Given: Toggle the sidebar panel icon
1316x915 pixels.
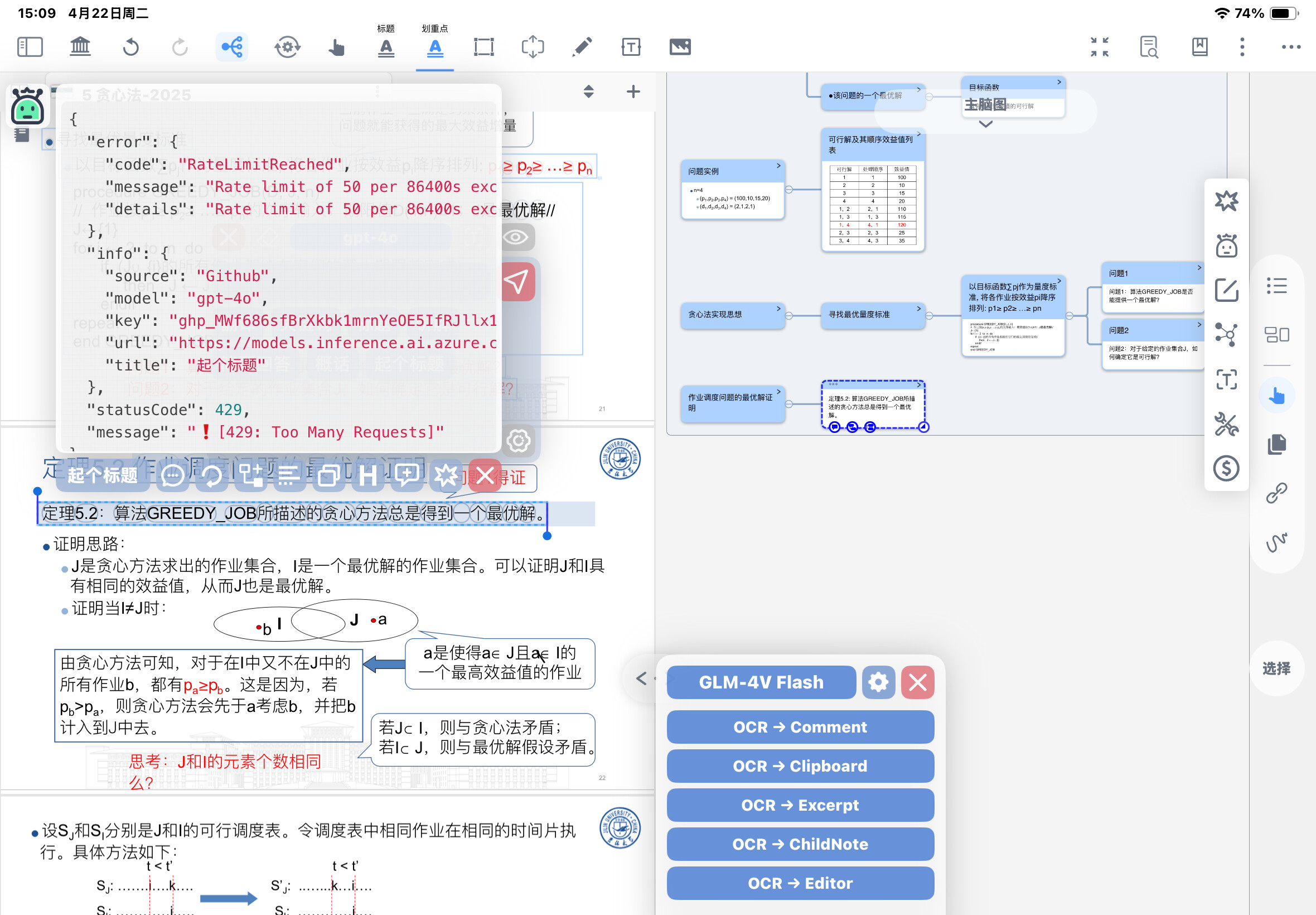Looking at the screenshot, I should (30, 46).
